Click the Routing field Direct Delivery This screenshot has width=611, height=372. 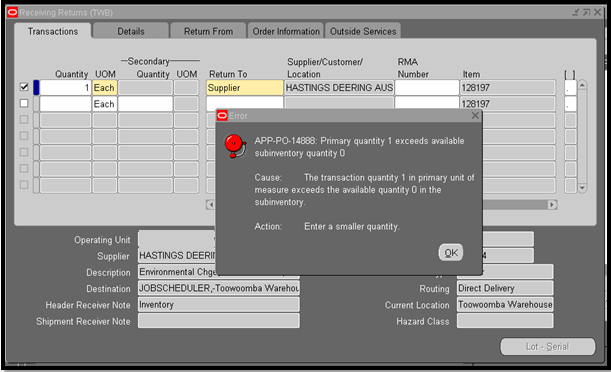pos(505,288)
